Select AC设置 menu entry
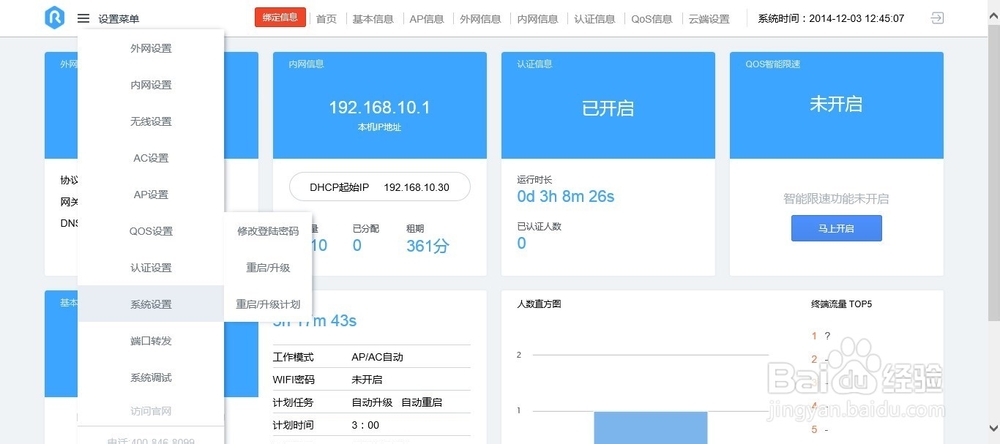1000x444 pixels. (151, 158)
